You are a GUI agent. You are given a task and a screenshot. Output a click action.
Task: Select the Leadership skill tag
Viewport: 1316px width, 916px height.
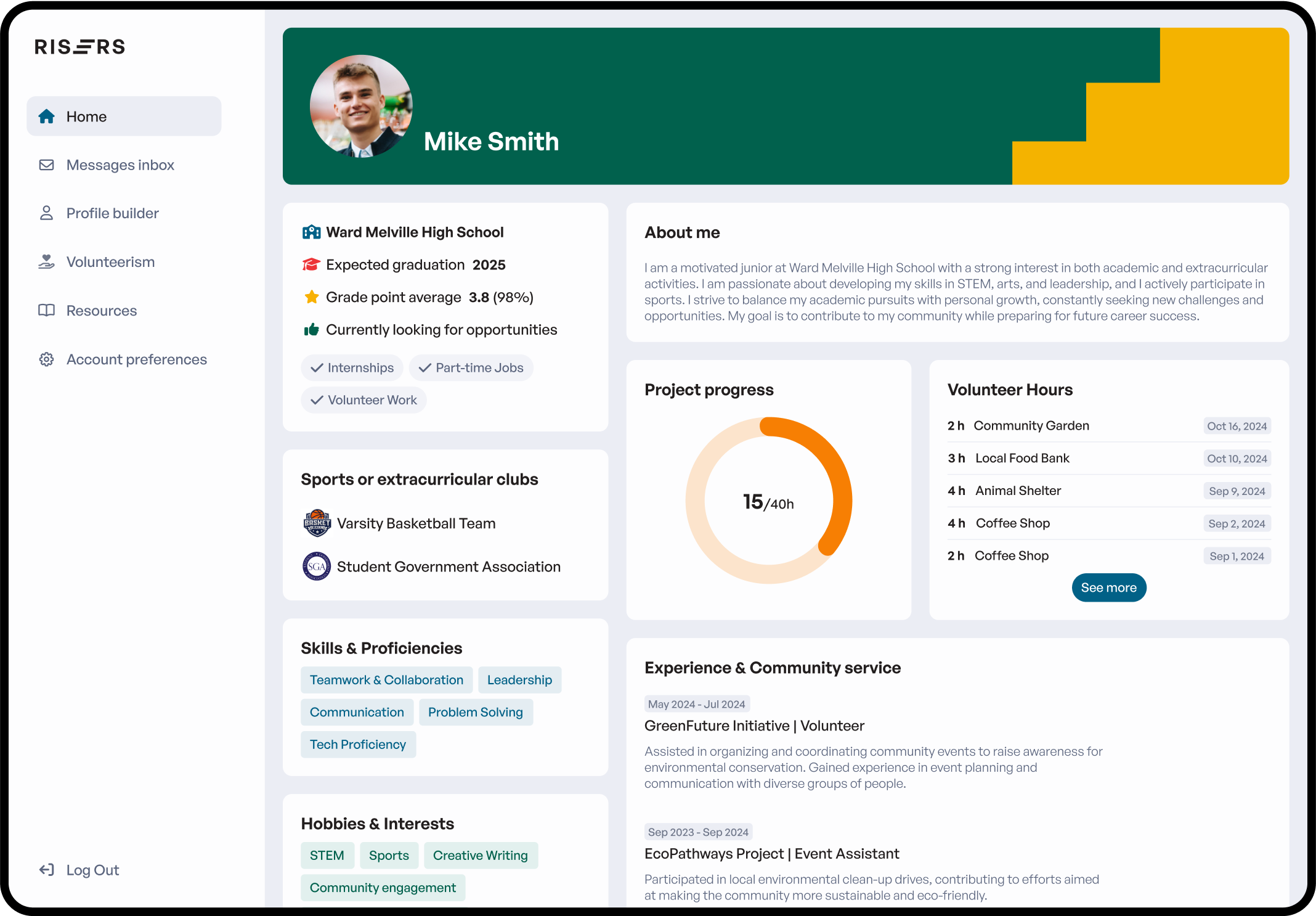(519, 679)
